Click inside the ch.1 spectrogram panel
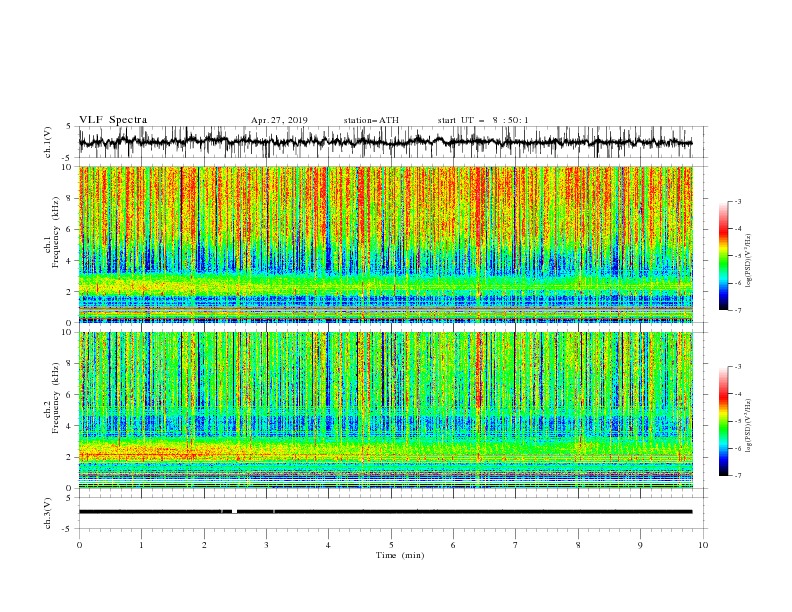Viewport: 792px width, 612px height. (385, 244)
